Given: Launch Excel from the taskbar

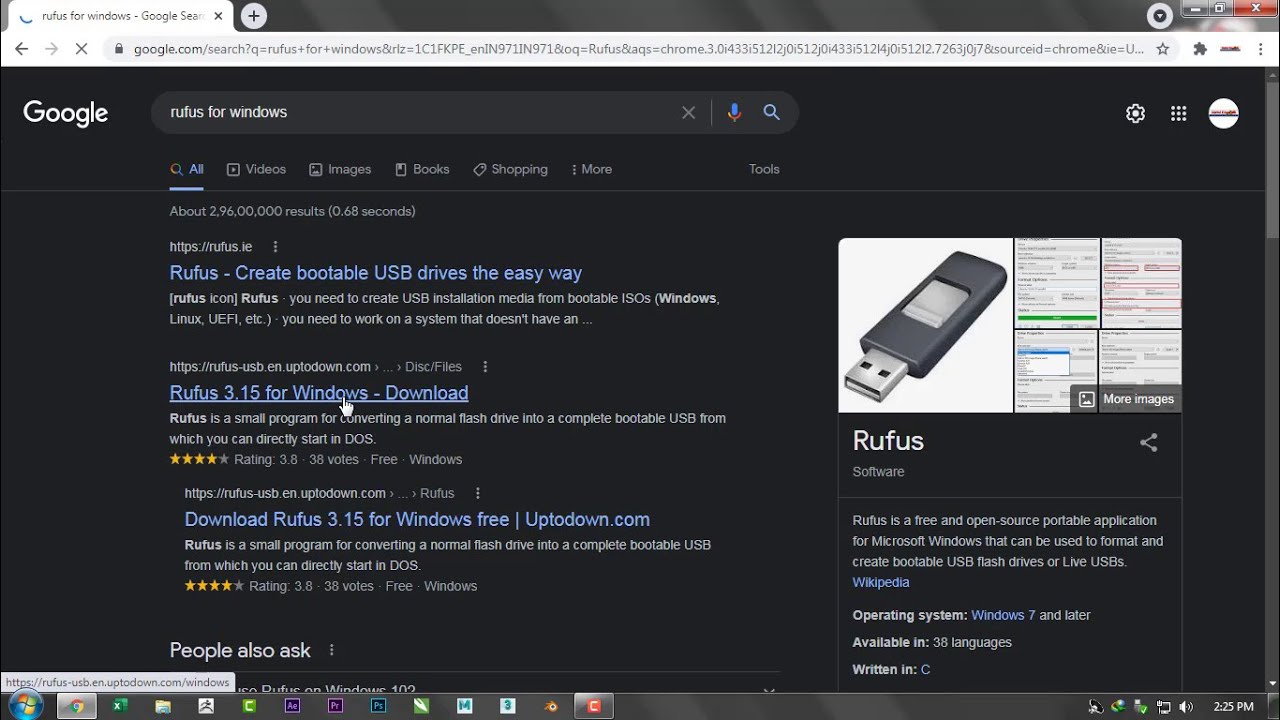Looking at the screenshot, I should pyautogui.click(x=120, y=706).
